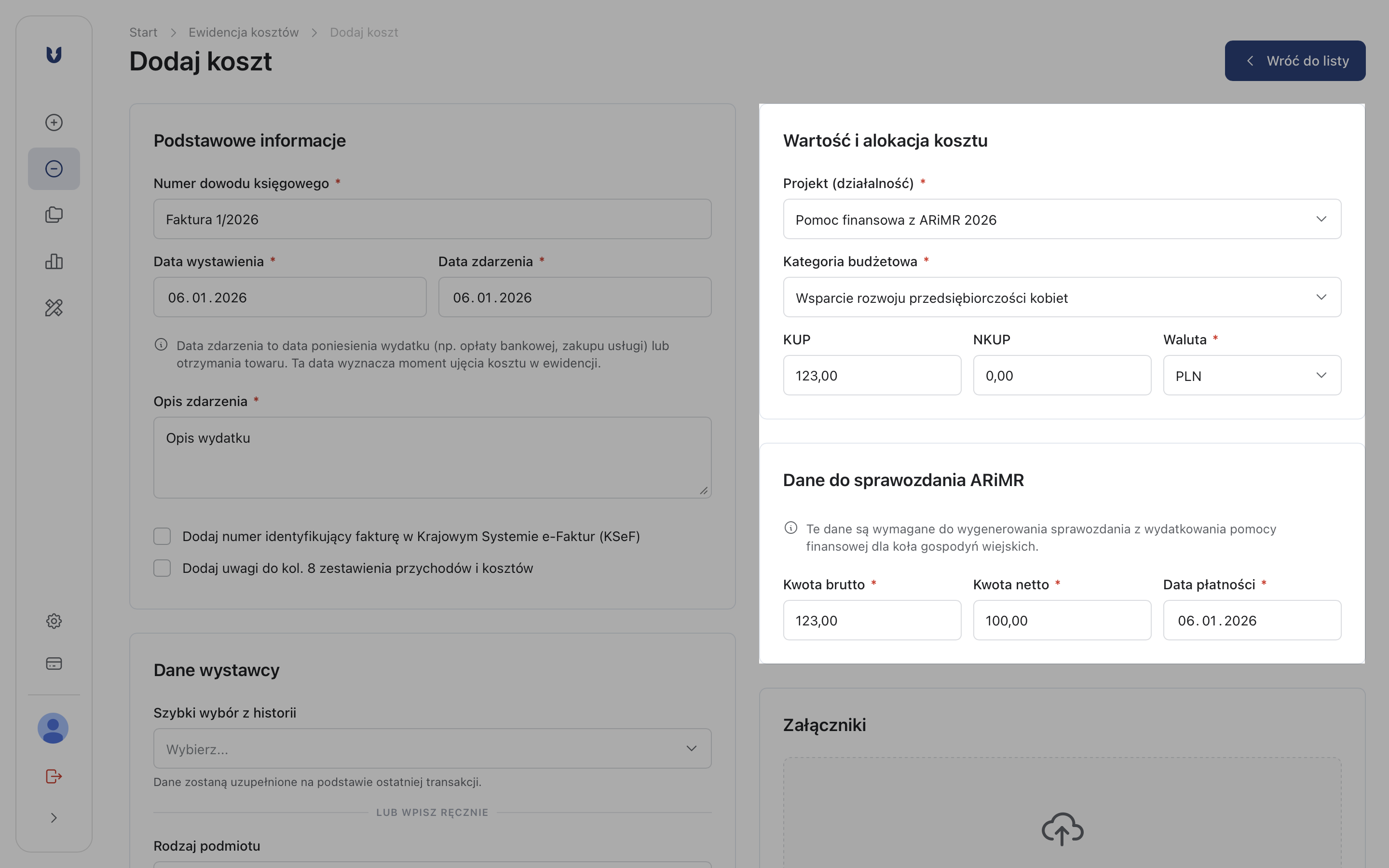Go to 'Ewidencja kosztów' breadcrumb
This screenshot has width=1389, height=868.
coord(244,32)
